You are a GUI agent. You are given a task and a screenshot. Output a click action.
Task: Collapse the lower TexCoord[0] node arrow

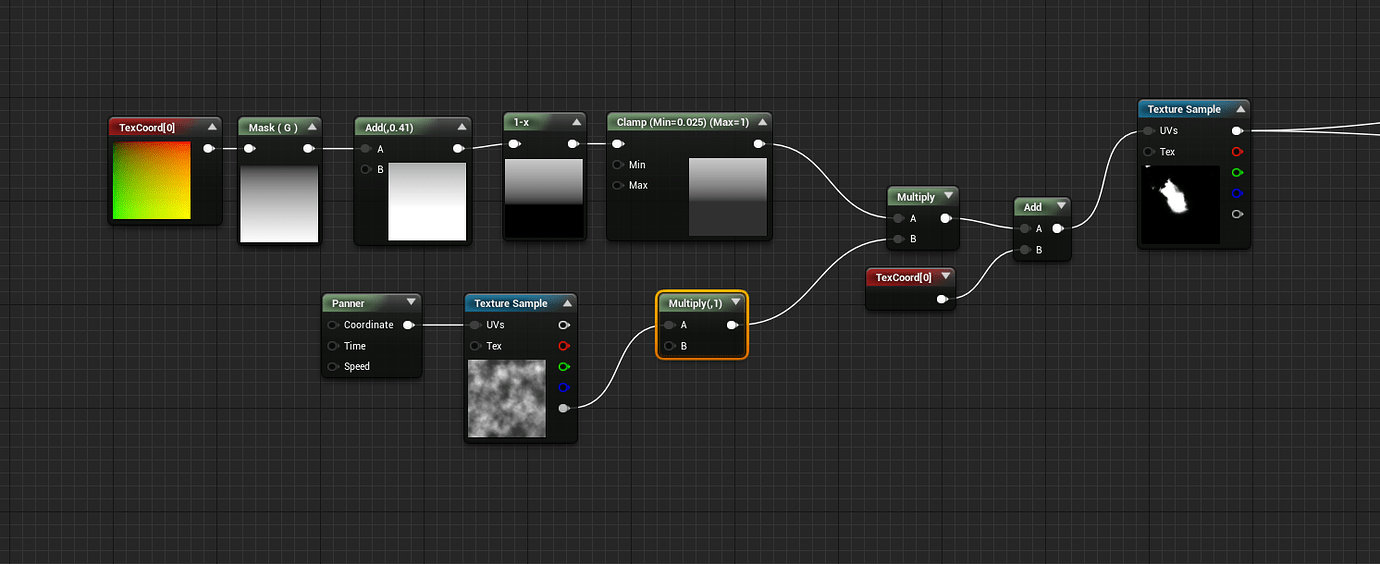pyautogui.click(x=943, y=277)
